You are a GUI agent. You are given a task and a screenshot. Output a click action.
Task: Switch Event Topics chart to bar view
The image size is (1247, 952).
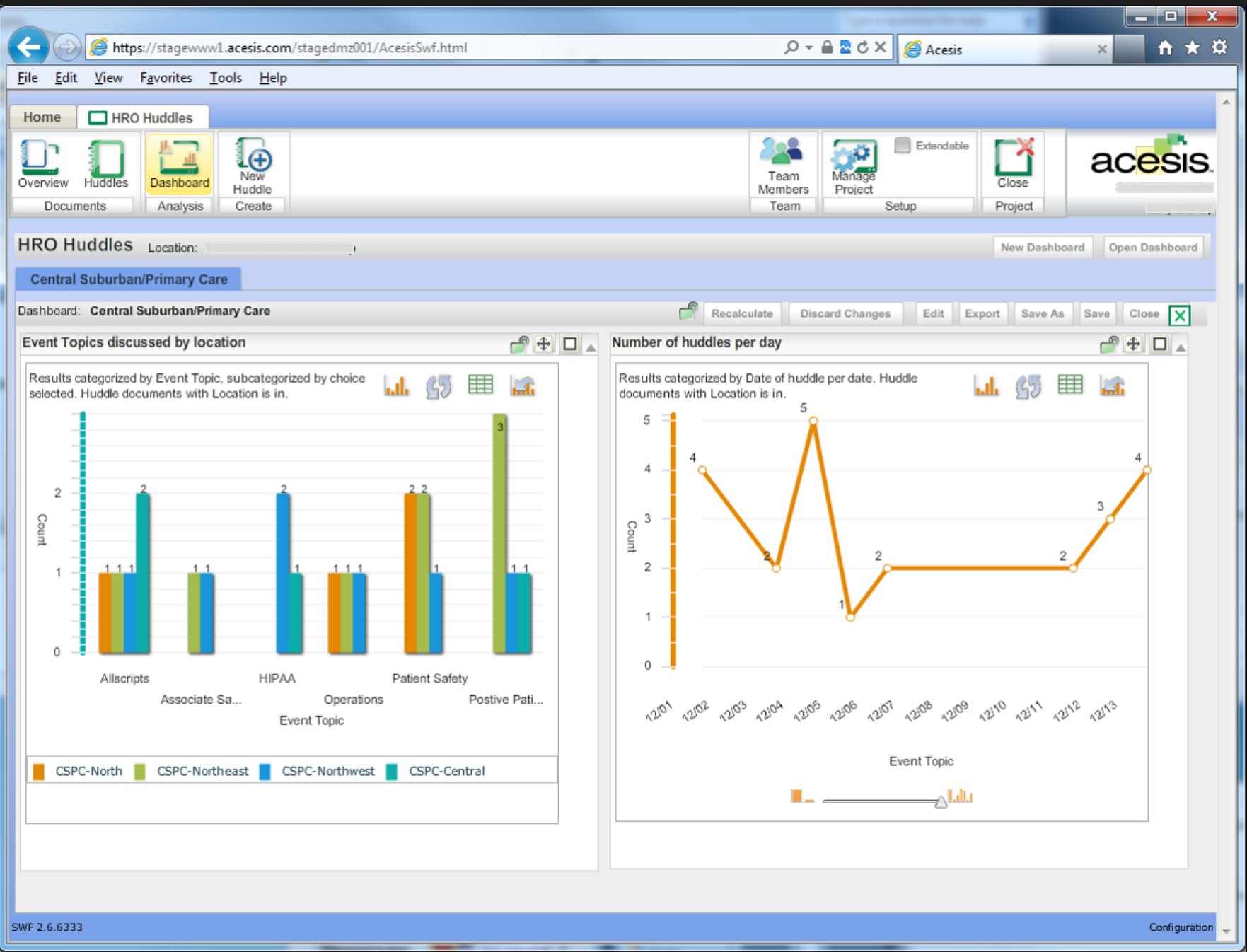397,385
